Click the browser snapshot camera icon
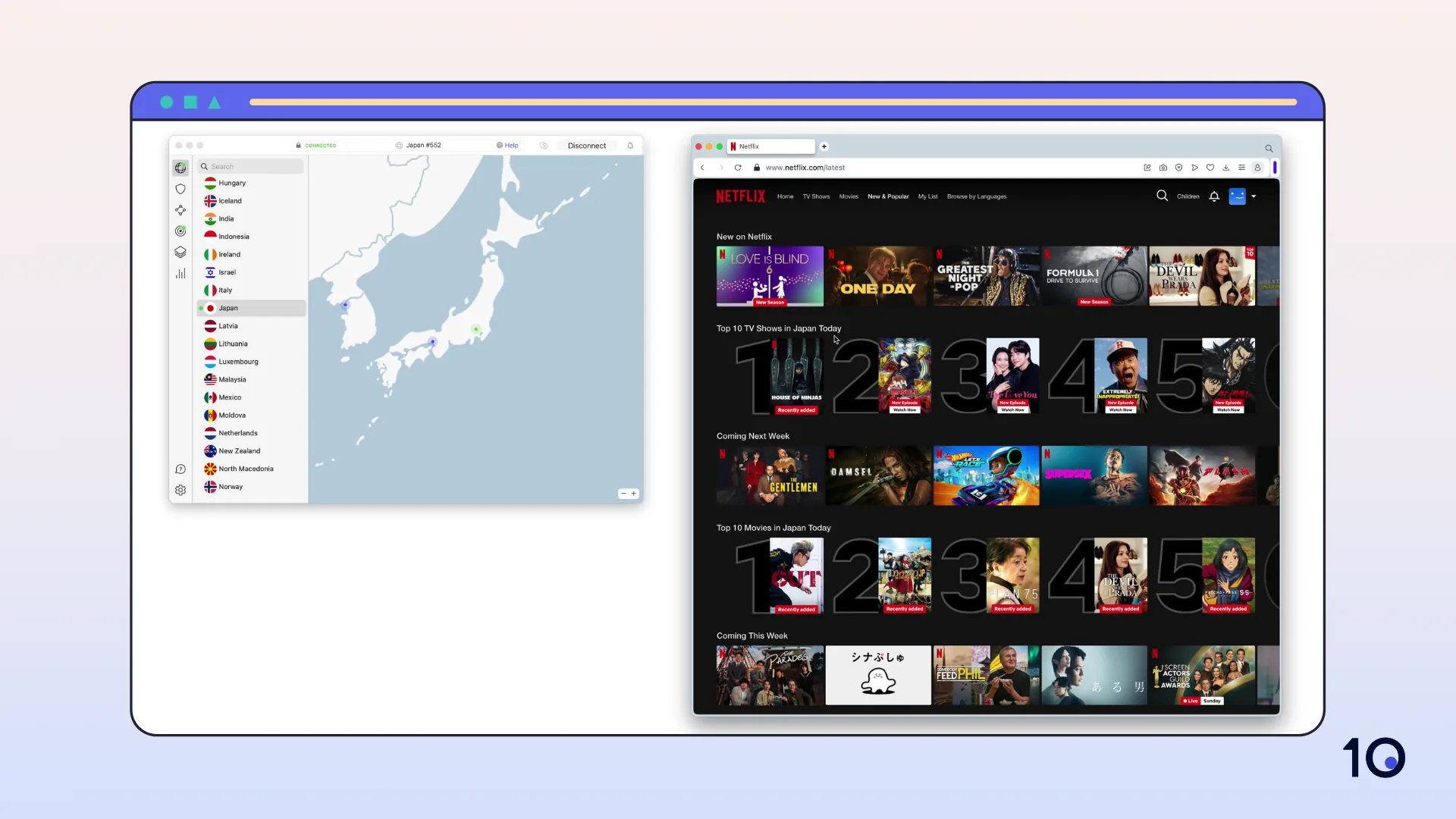1456x819 pixels. click(1163, 168)
